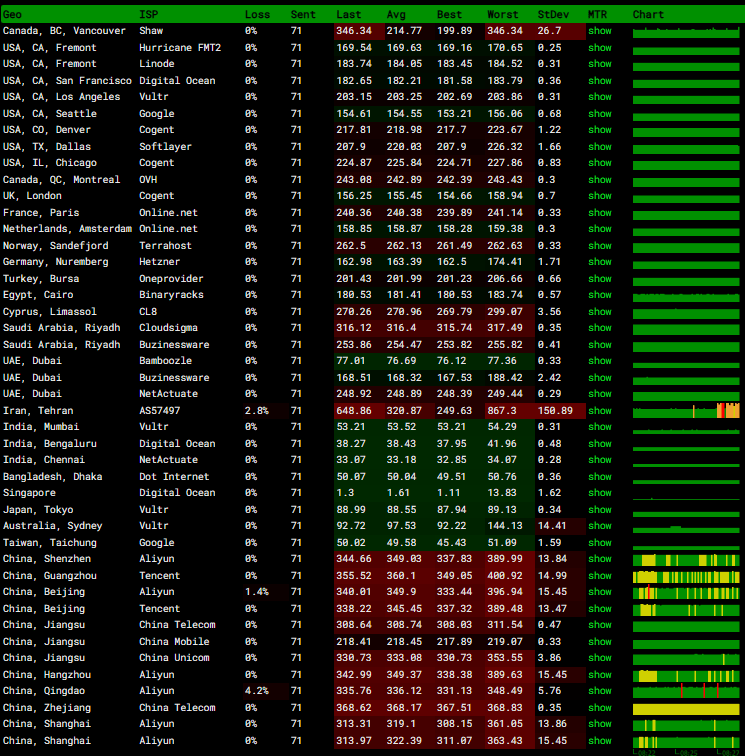Select Vancouver last latency 346.34
The image size is (745, 756).
point(354,31)
